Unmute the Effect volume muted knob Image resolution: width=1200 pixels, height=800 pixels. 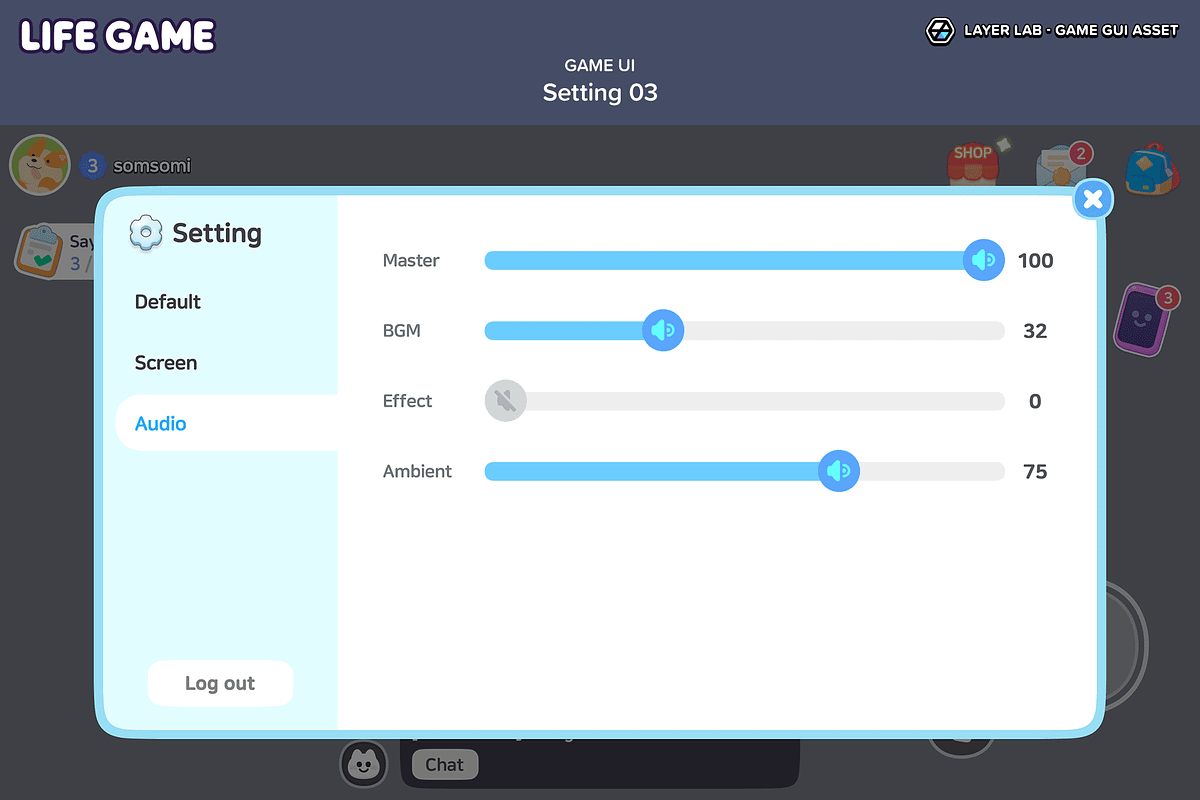point(506,401)
